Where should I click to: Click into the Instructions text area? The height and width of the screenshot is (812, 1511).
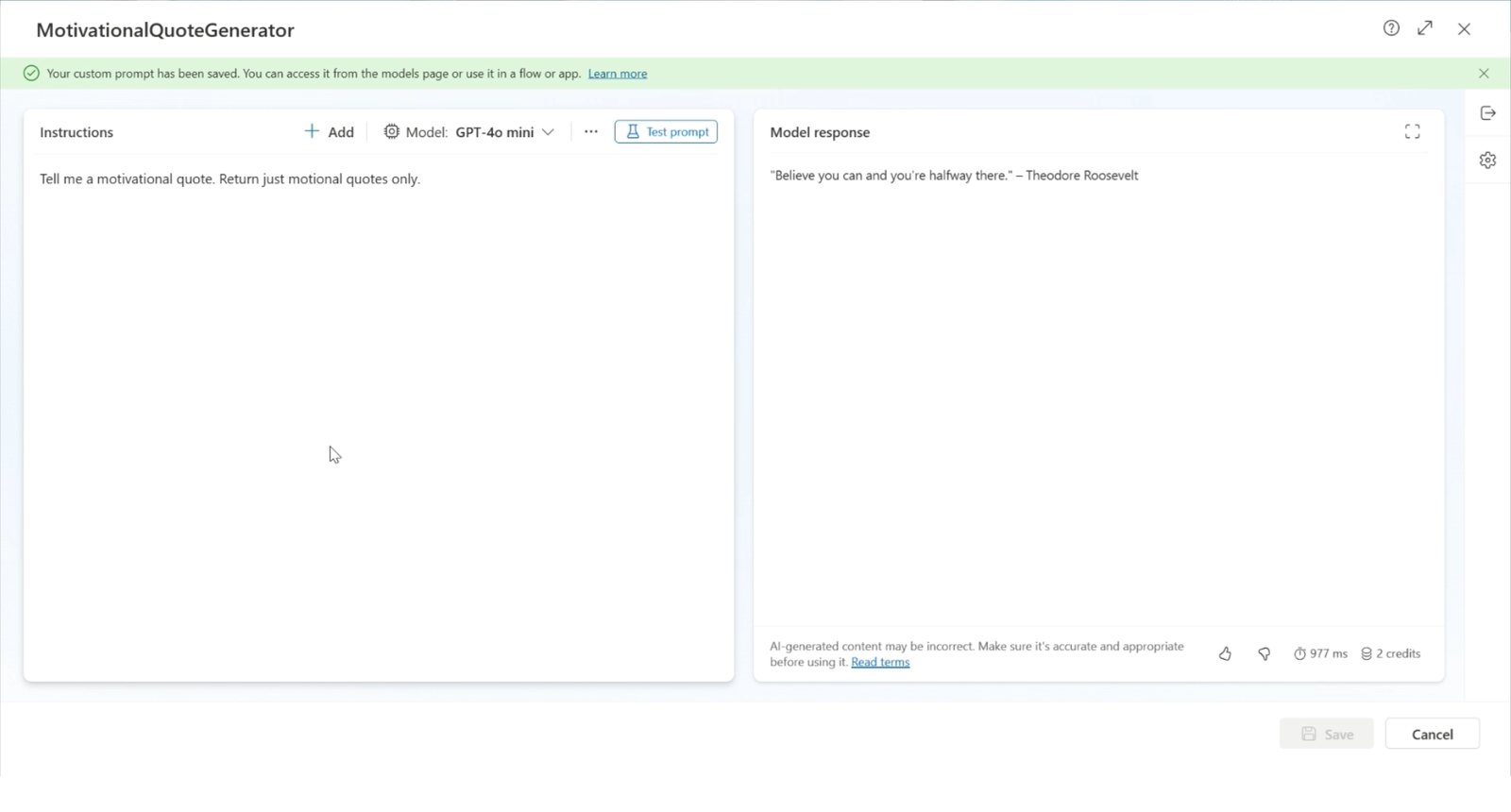coord(378,378)
